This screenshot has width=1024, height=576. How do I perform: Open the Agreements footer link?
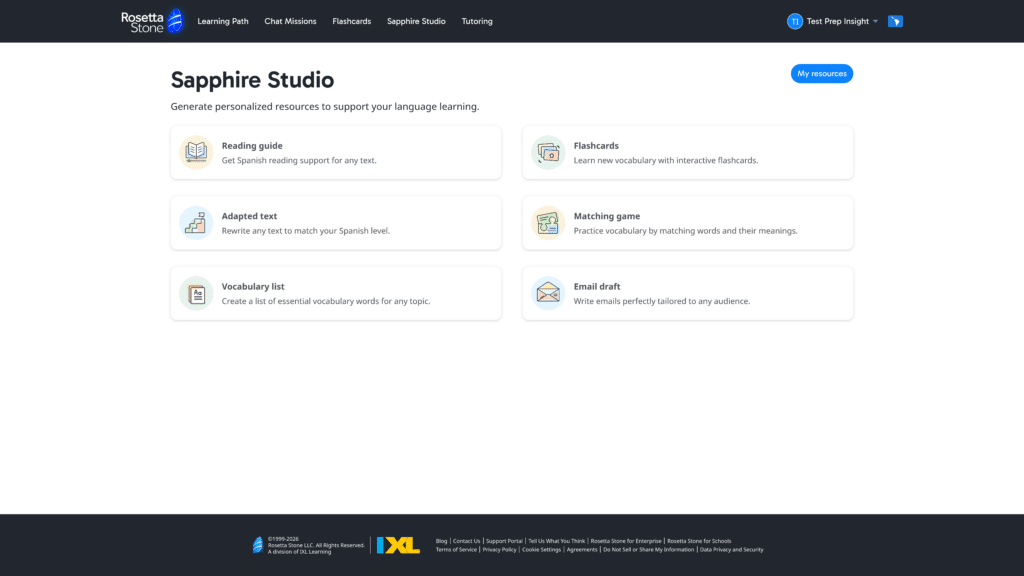pos(582,549)
